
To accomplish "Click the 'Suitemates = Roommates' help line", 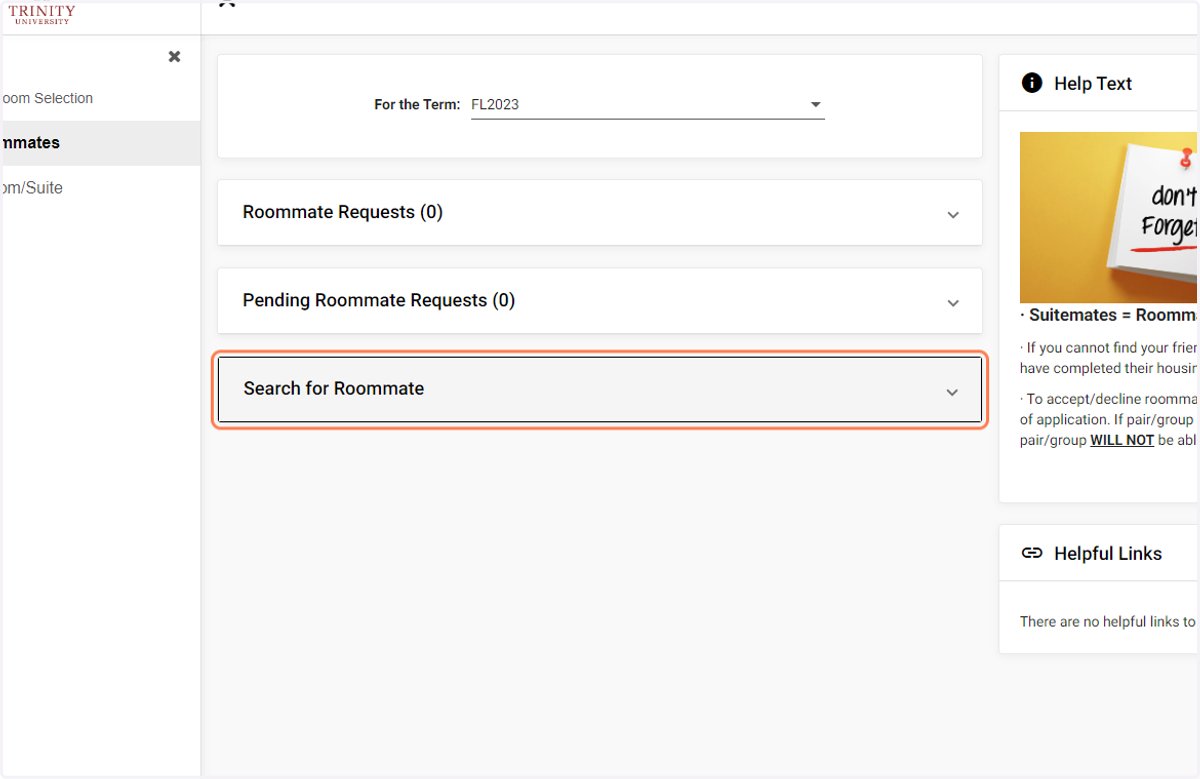I will point(1109,315).
